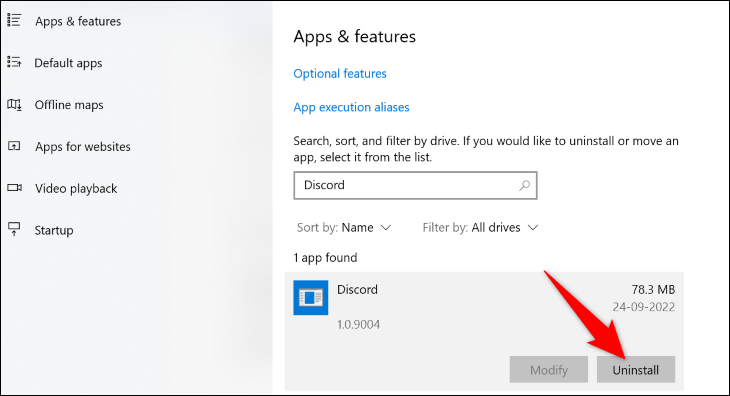The image size is (730, 396).
Task: Click chevron next to All drives filter
Action: pyautogui.click(x=533, y=228)
